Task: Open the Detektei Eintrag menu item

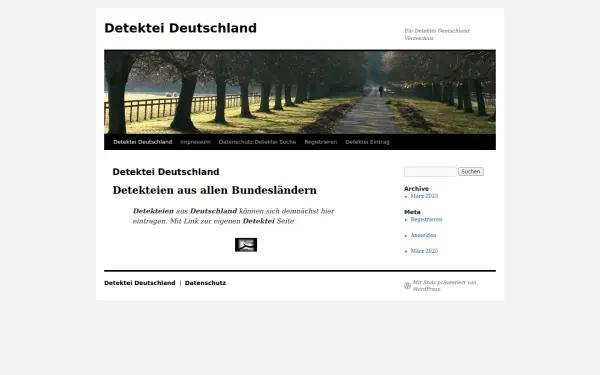Action: pos(367,142)
